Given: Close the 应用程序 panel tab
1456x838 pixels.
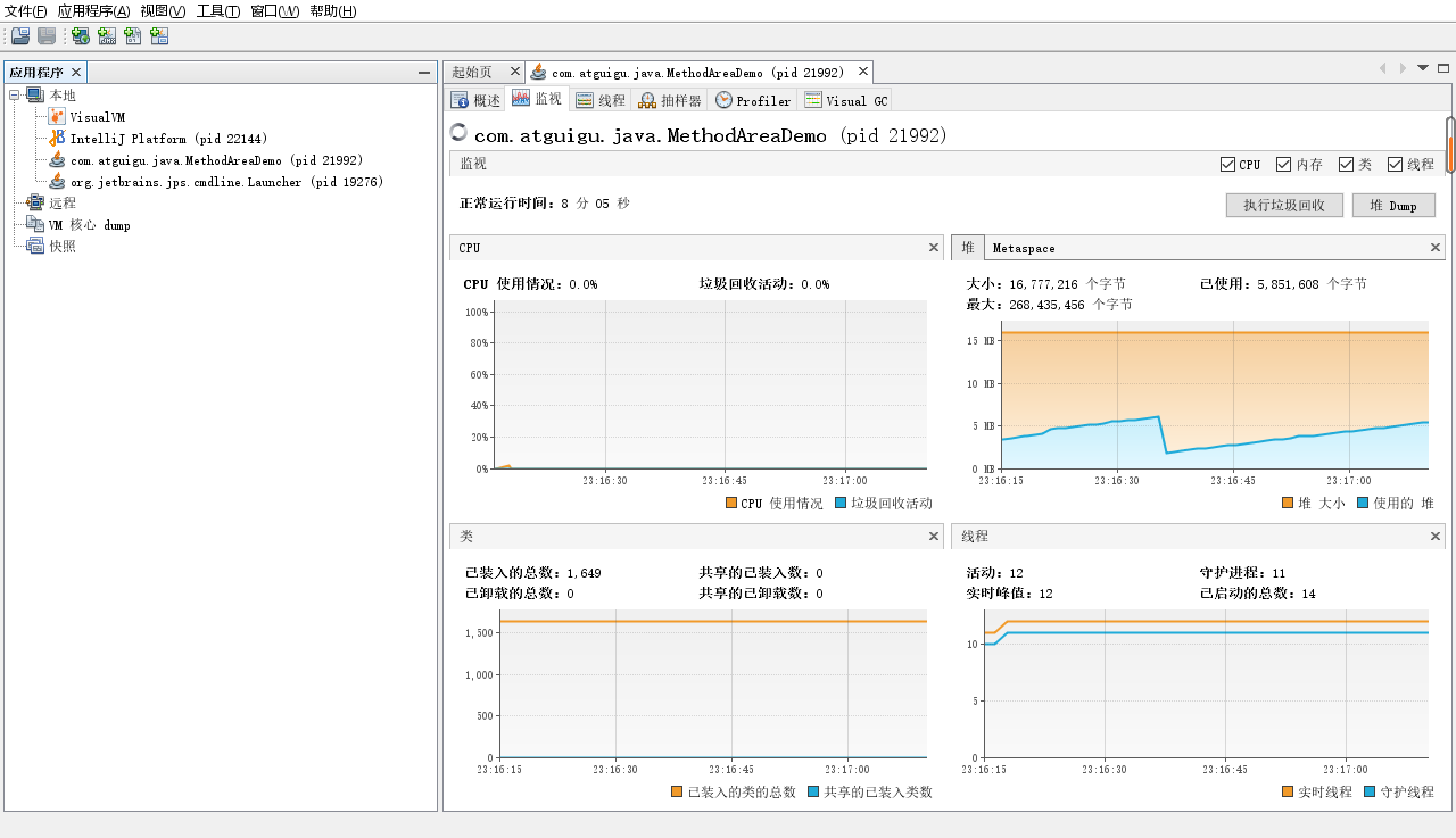Looking at the screenshot, I should click(76, 73).
